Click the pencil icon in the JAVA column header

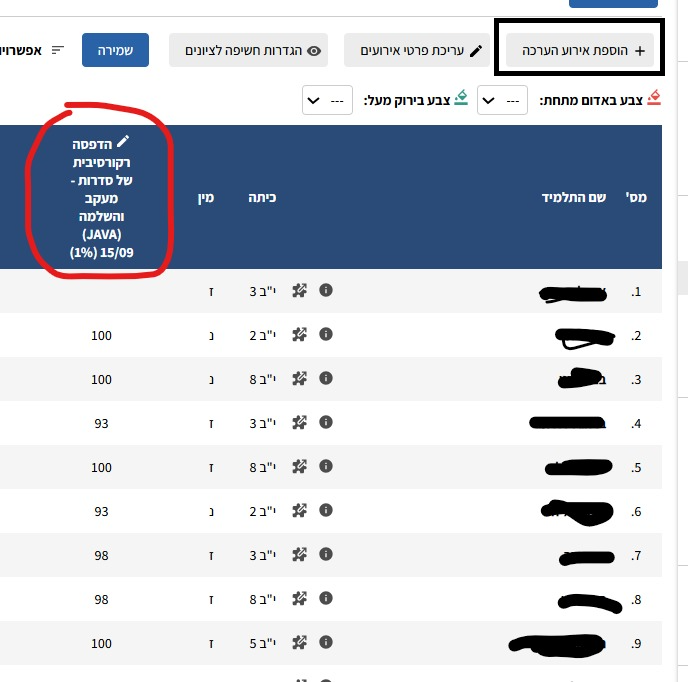pyautogui.click(x=123, y=142)
